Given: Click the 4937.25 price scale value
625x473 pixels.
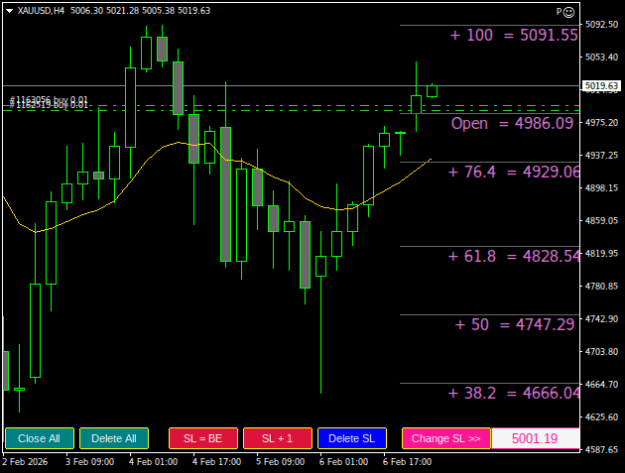Looking at the screenshot, I should point(601,155).
